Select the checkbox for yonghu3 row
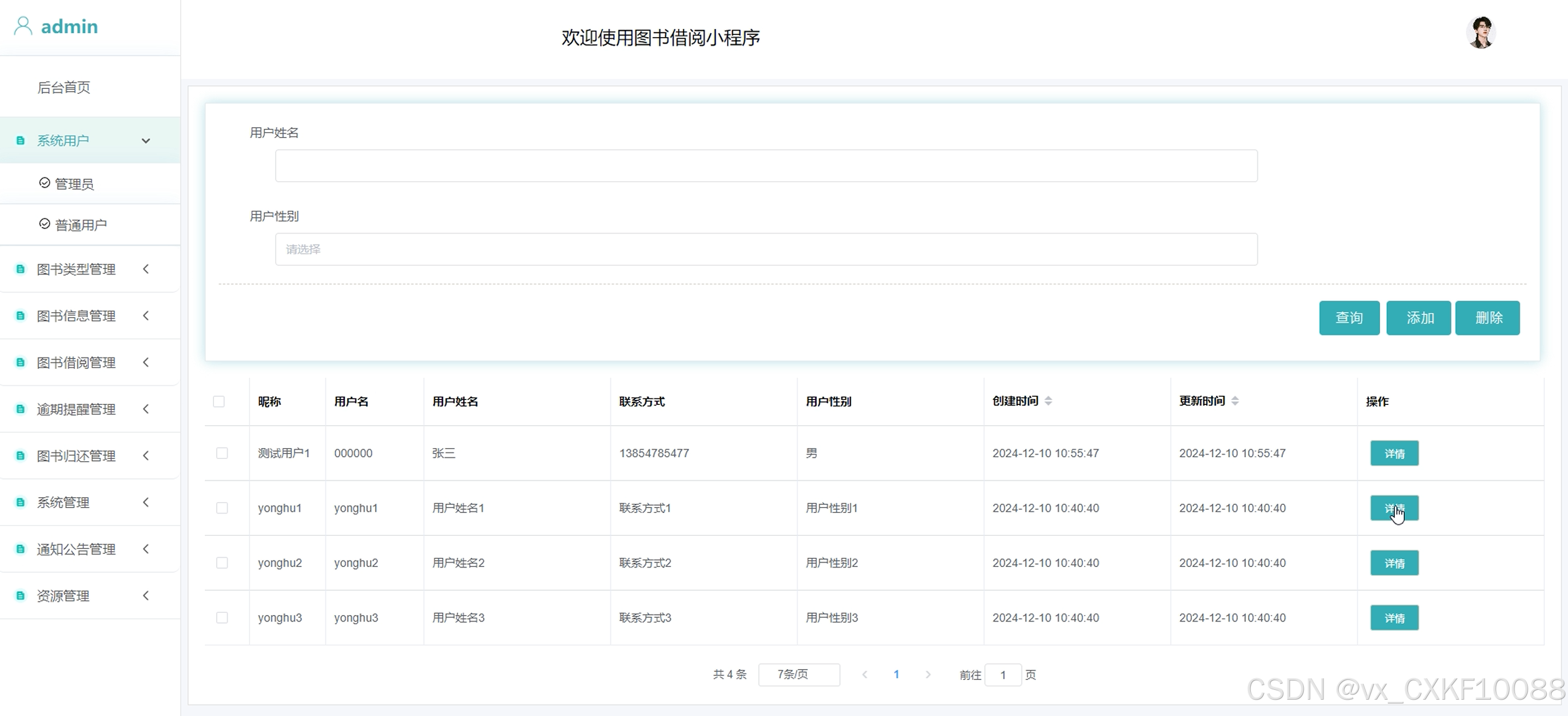This screenshot has width=1568, height=716. pos(222,617)
